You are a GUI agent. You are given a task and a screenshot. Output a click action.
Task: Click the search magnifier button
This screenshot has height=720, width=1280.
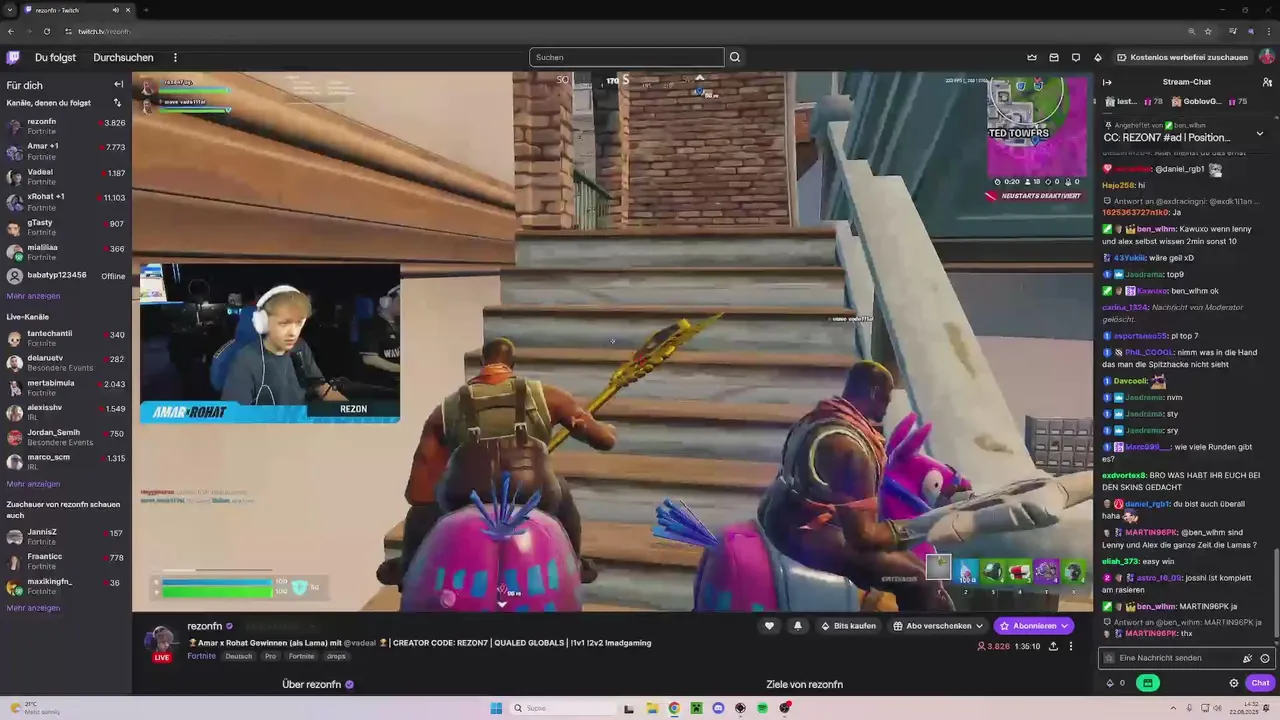(735, 57)
